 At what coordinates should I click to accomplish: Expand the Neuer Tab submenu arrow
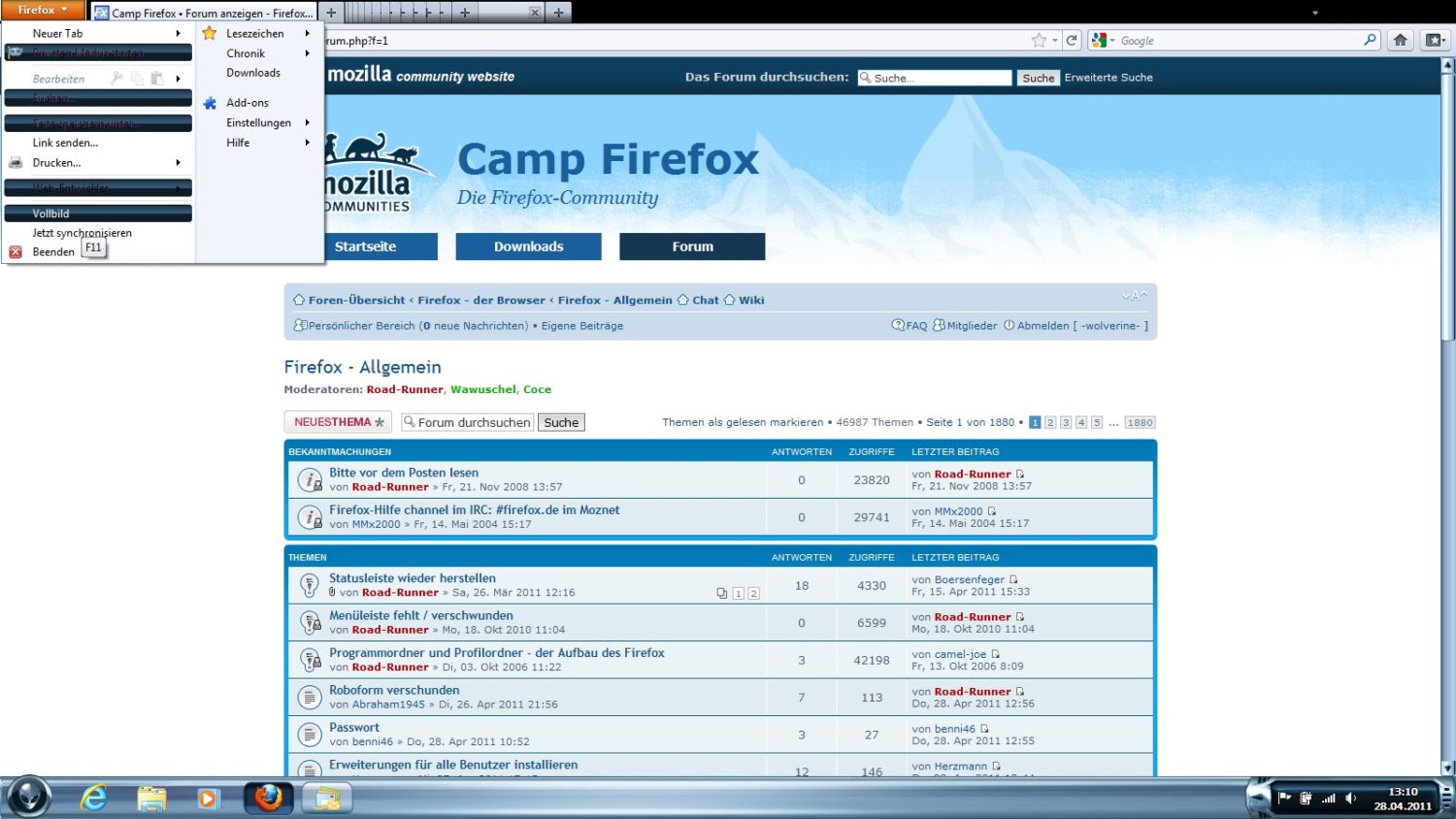[x=178, y=33]
